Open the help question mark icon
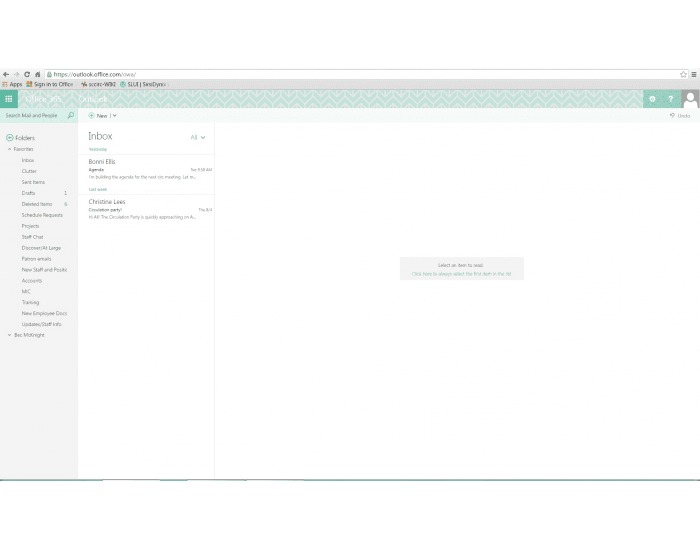 tap(671, 99)
